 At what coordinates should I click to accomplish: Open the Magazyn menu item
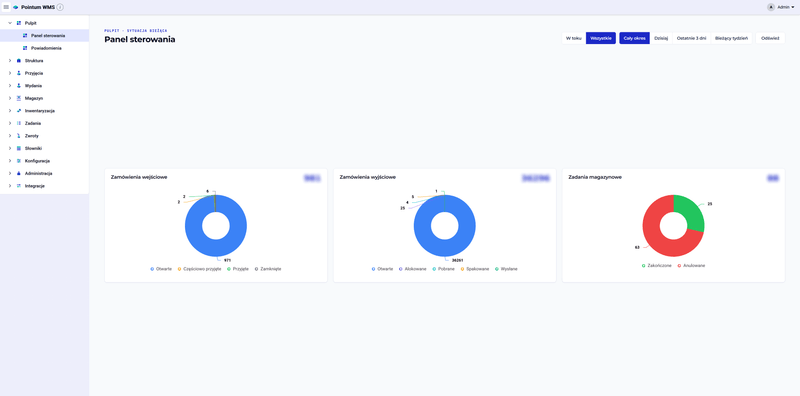coord(44,98)
